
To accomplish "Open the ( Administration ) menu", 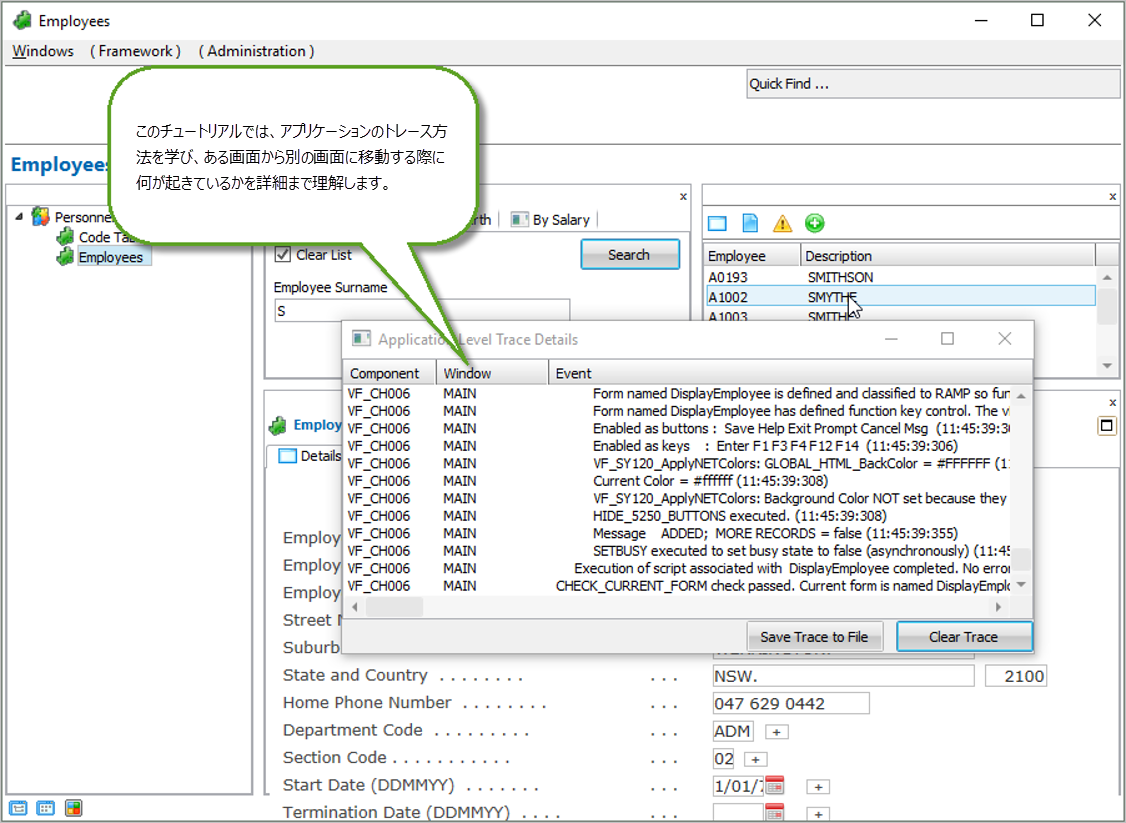I will [256, 51].
